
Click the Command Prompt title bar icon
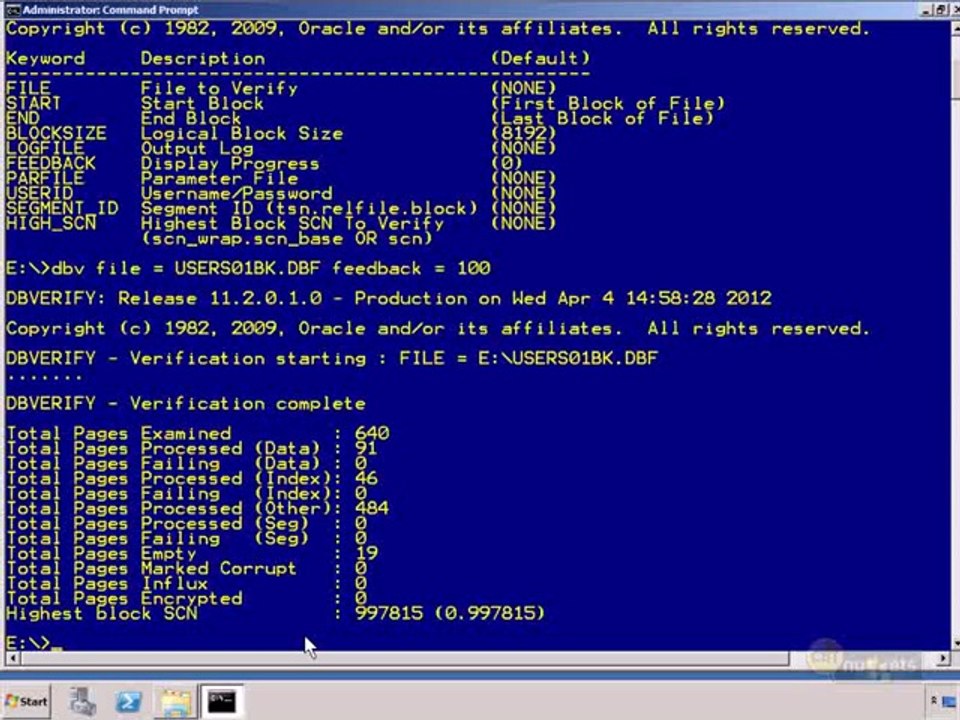12,9
